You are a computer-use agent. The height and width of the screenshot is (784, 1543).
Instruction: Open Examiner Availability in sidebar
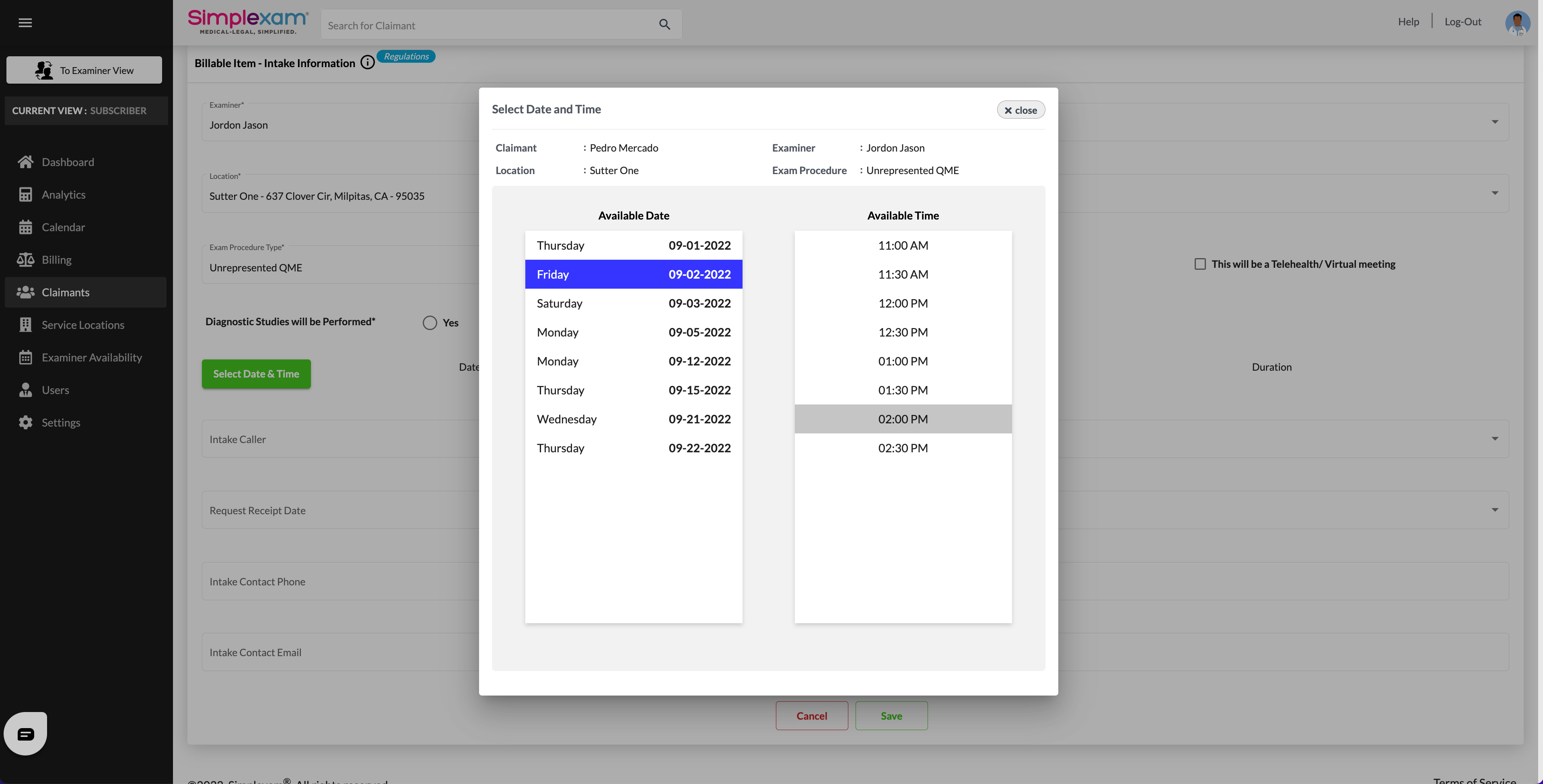92,357
